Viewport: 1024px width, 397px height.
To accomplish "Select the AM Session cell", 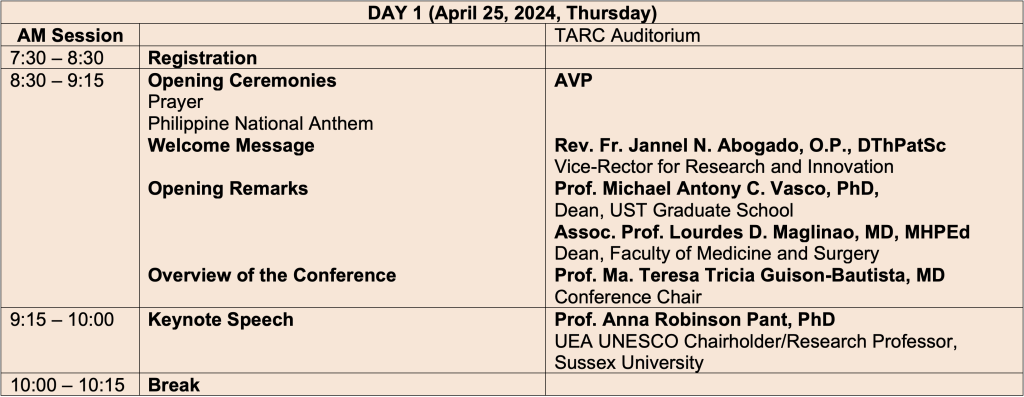I will tap(70, 35).
